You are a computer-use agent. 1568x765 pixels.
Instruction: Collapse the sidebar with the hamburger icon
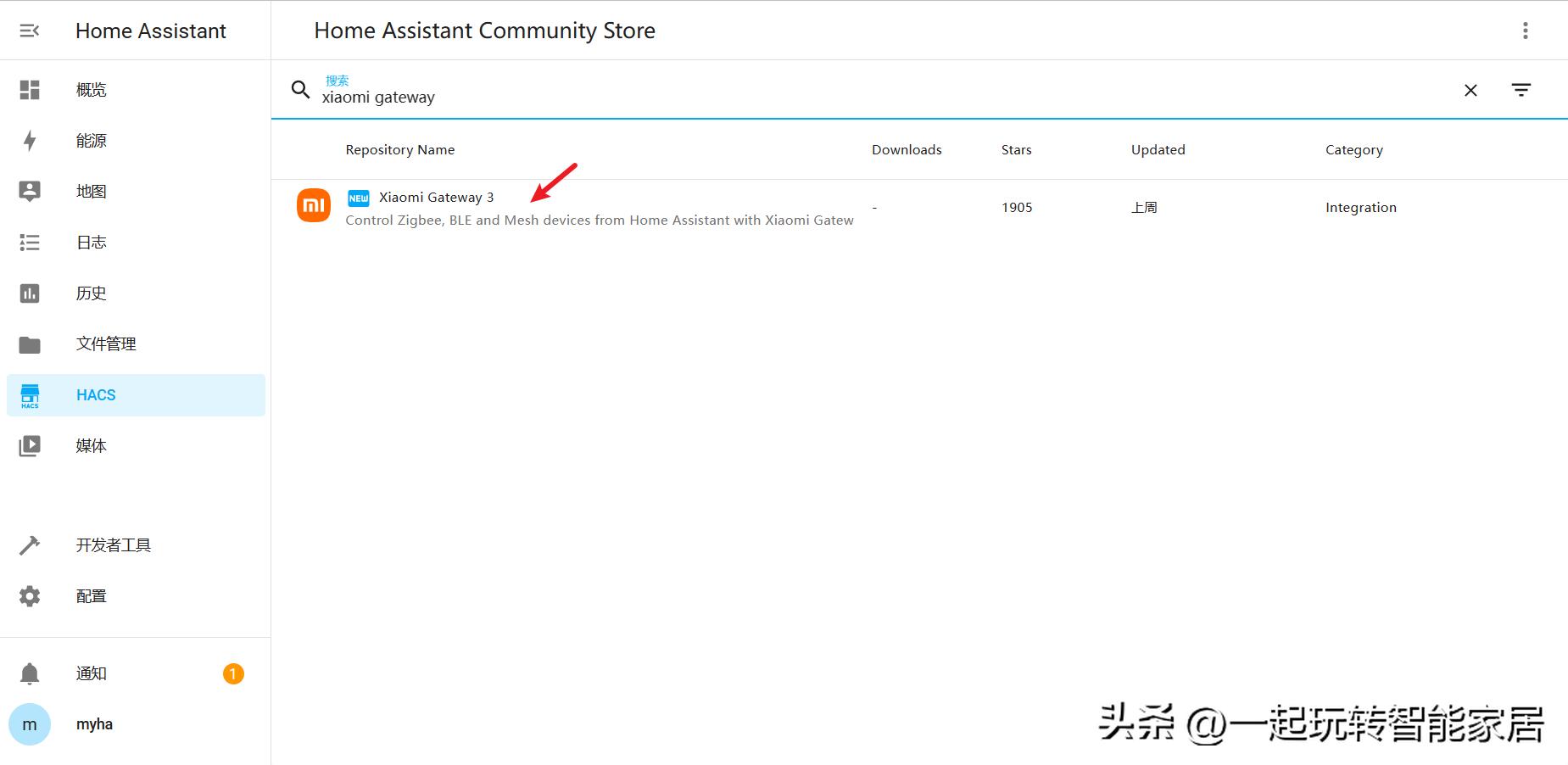[30, 31]
